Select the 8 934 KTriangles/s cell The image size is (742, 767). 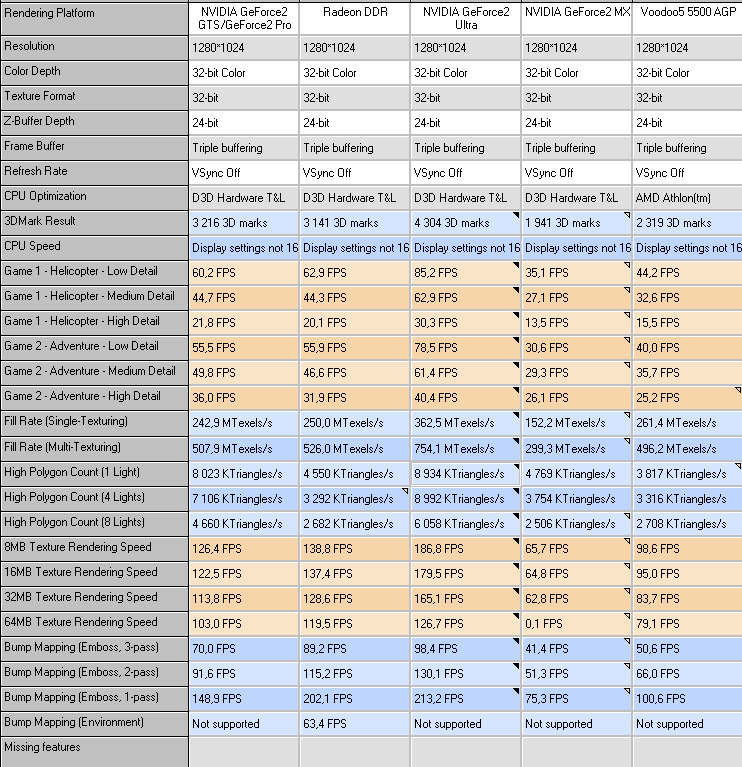465,474
